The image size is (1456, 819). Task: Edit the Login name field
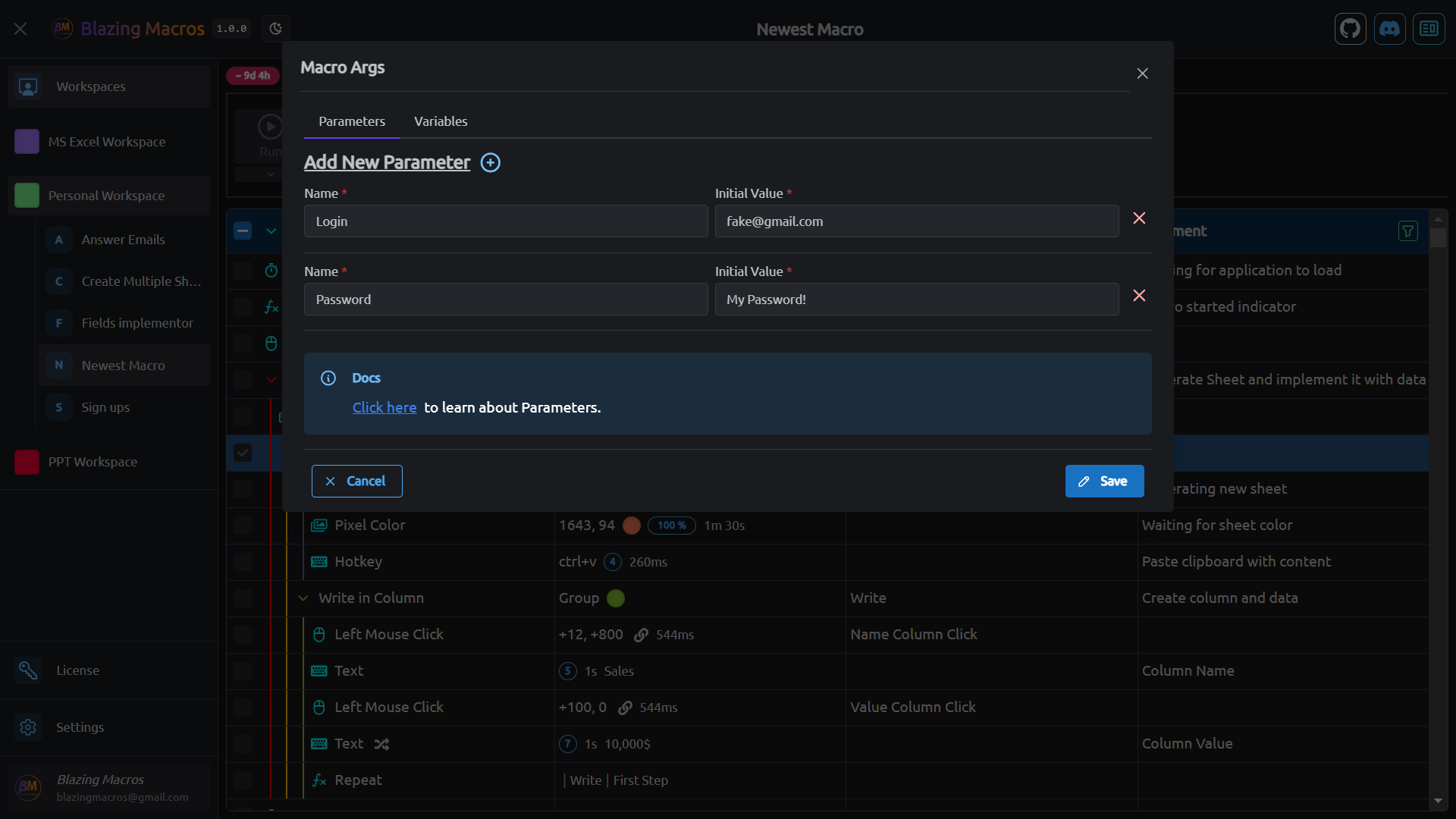(x=506, y=221)
